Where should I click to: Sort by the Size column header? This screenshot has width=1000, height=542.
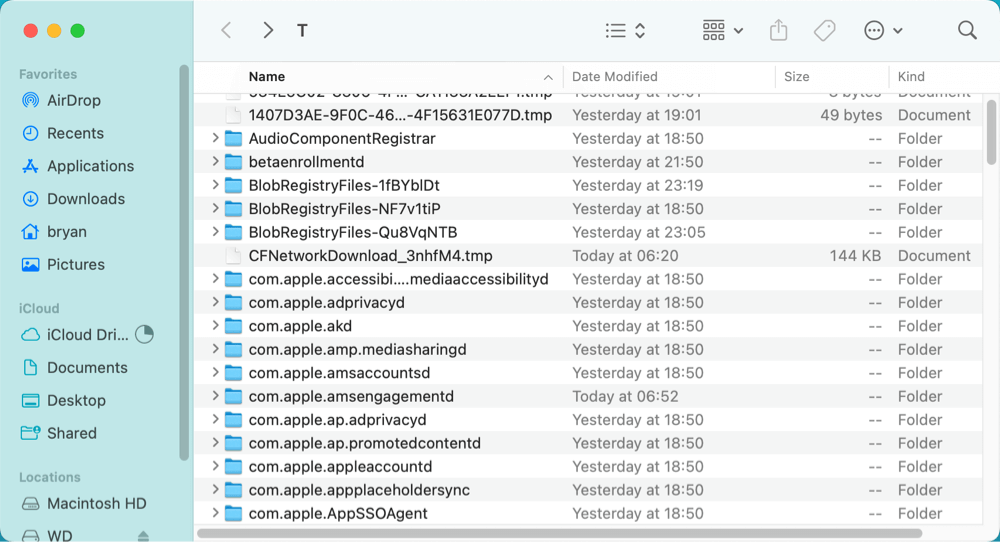[x=797, y=77]
